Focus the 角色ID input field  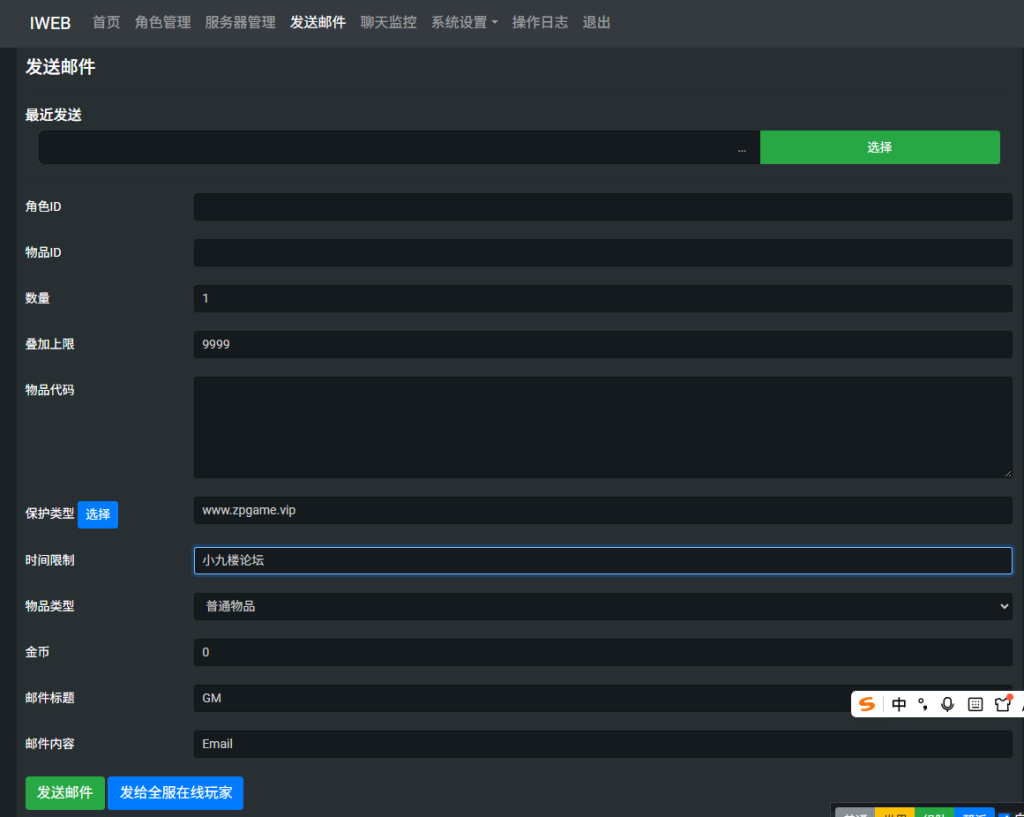click(x=603, y=206)
